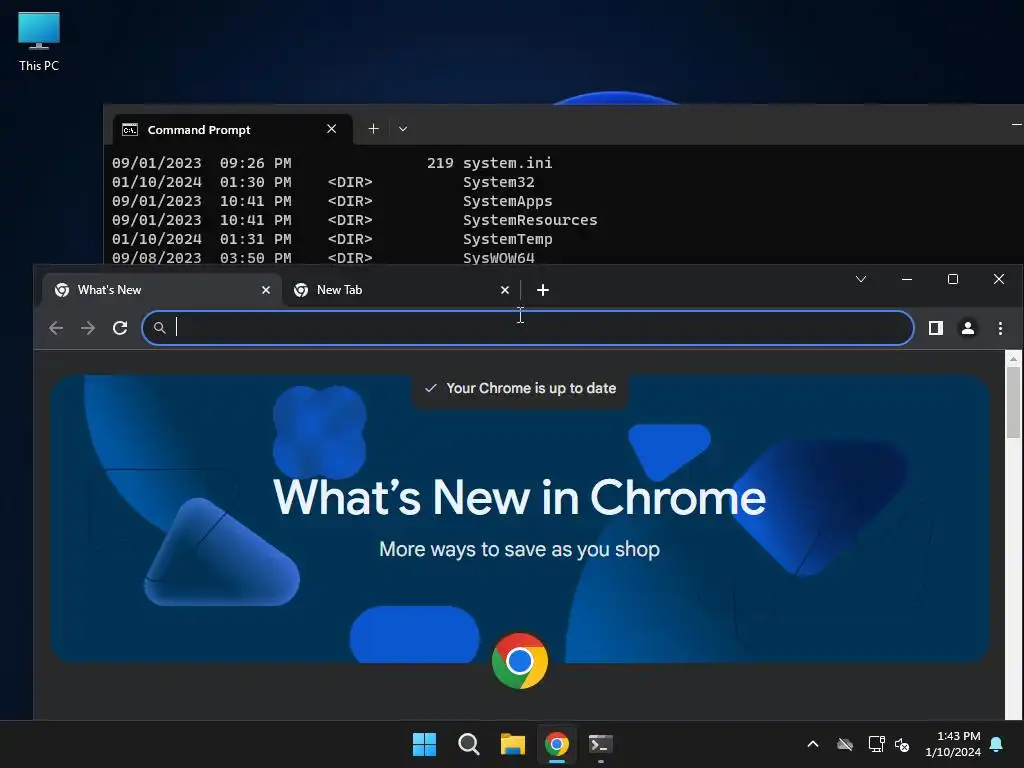Launch File Explorer from the taskbar

click(513, 744)
